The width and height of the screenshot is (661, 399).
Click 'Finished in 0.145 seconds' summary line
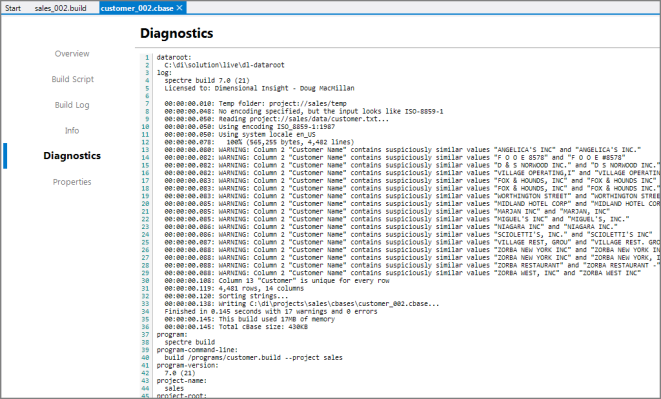pyautogui.click(x=271, y=311)
